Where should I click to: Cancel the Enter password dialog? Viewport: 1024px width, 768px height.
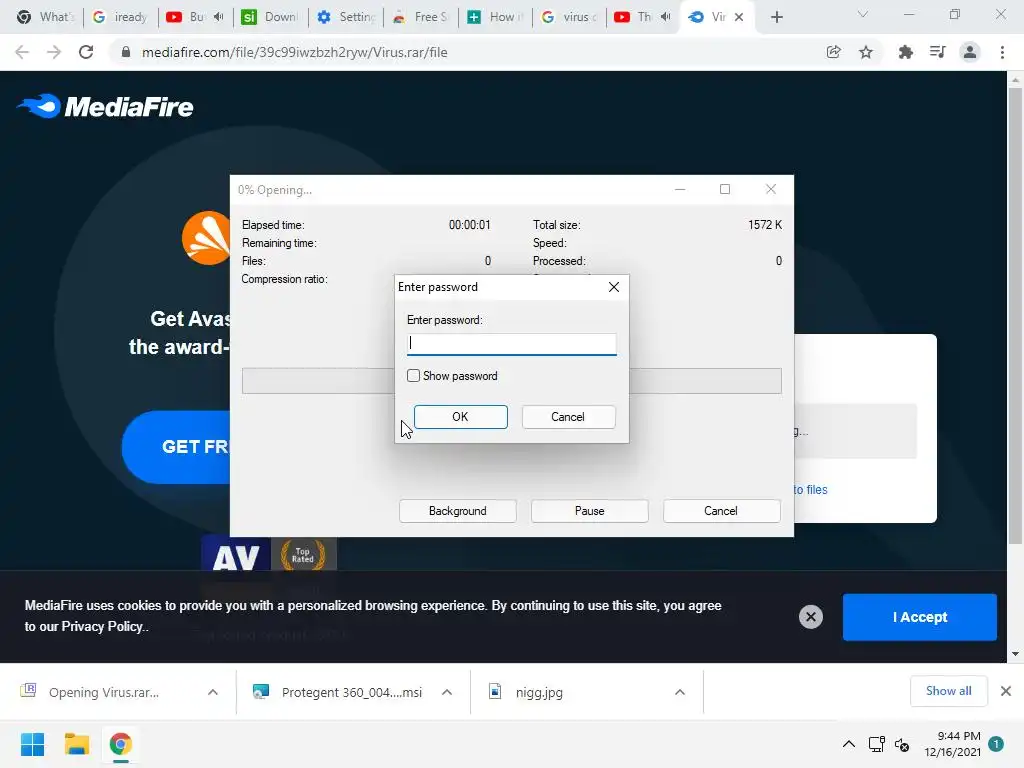click(x=568, y=417)
